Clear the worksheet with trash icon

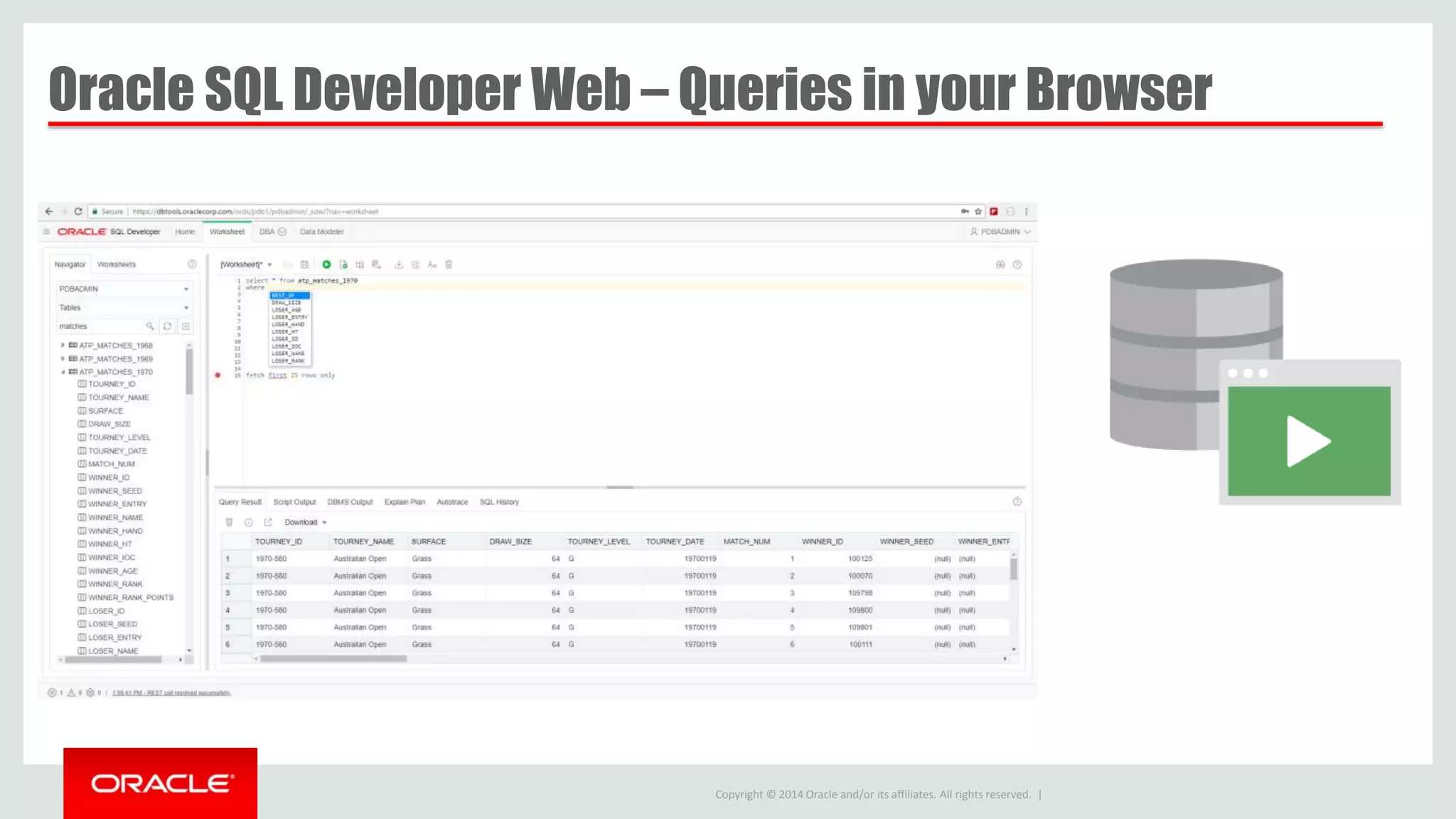pos(449,264)
